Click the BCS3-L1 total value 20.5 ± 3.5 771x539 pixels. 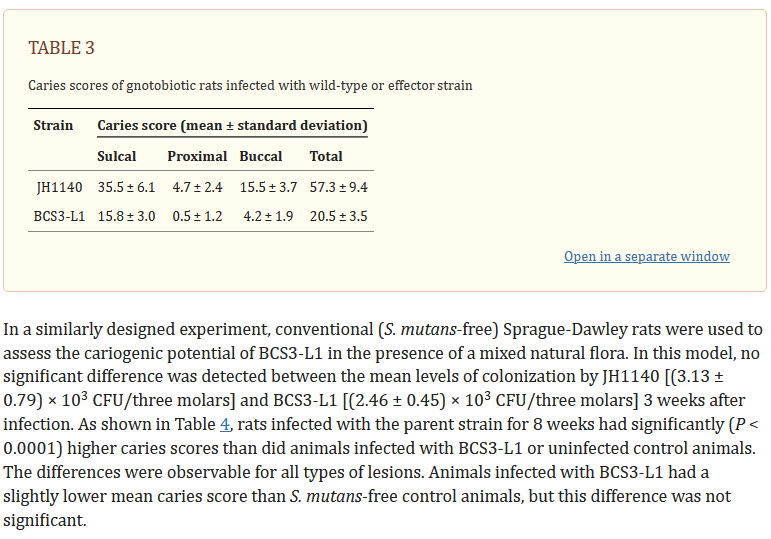pos(338,216)
